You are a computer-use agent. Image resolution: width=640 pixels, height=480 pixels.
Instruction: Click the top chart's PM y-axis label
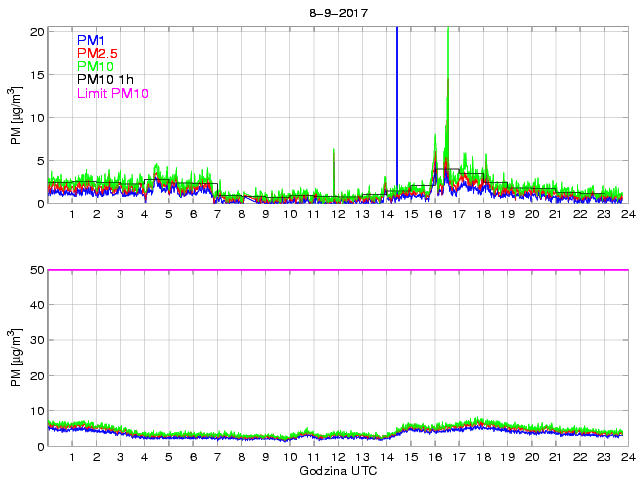tap(17, 116)
